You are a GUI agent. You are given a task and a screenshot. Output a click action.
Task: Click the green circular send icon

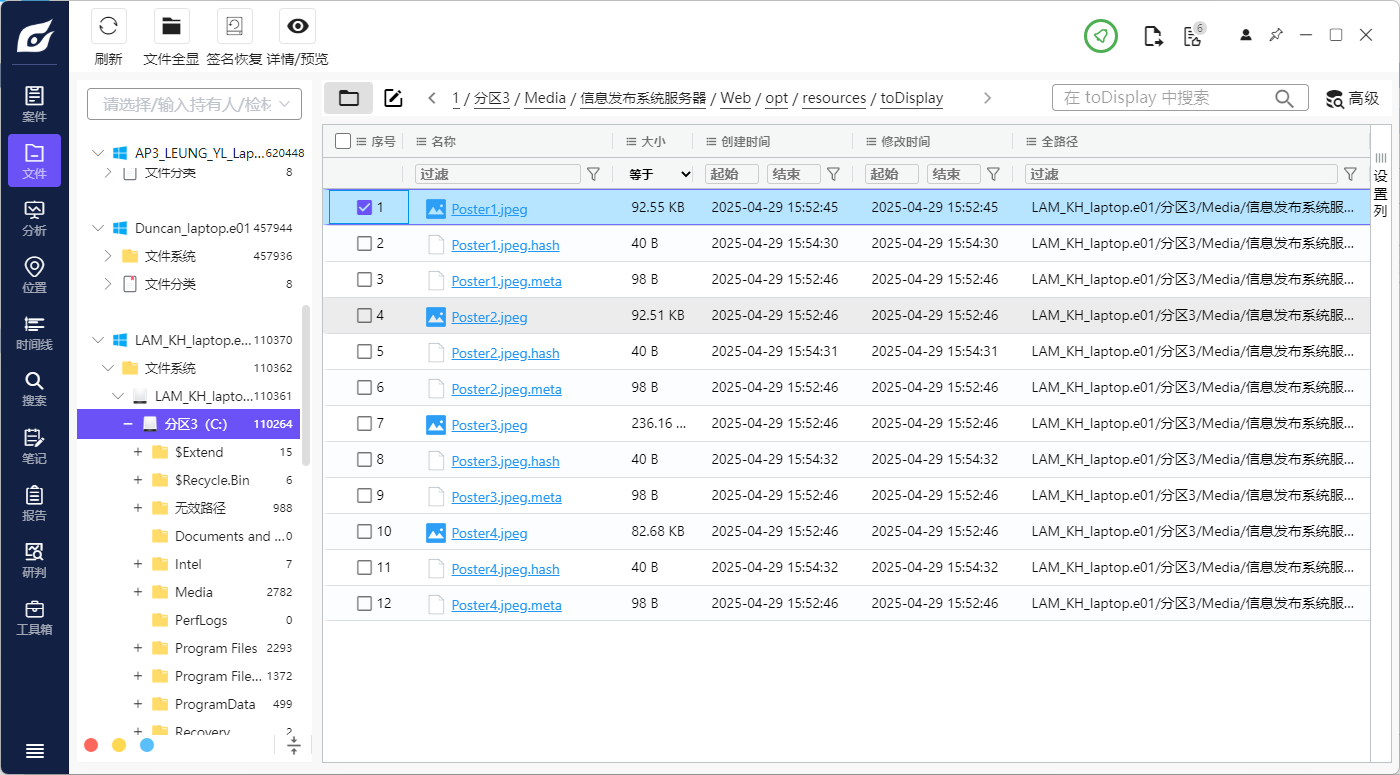[1101, 36]
